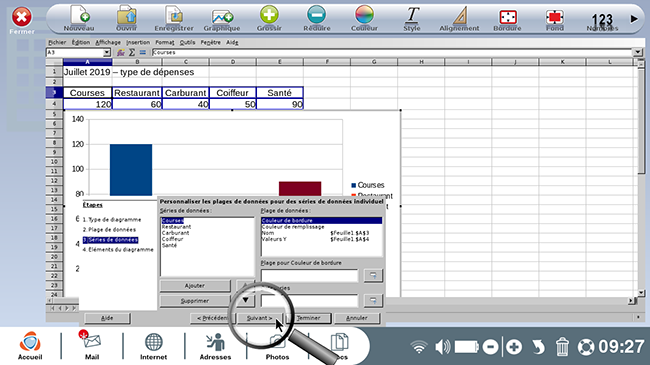The image size is (650, 365).
Task: Click the Suivant button in the wizard
Action: 260,318
